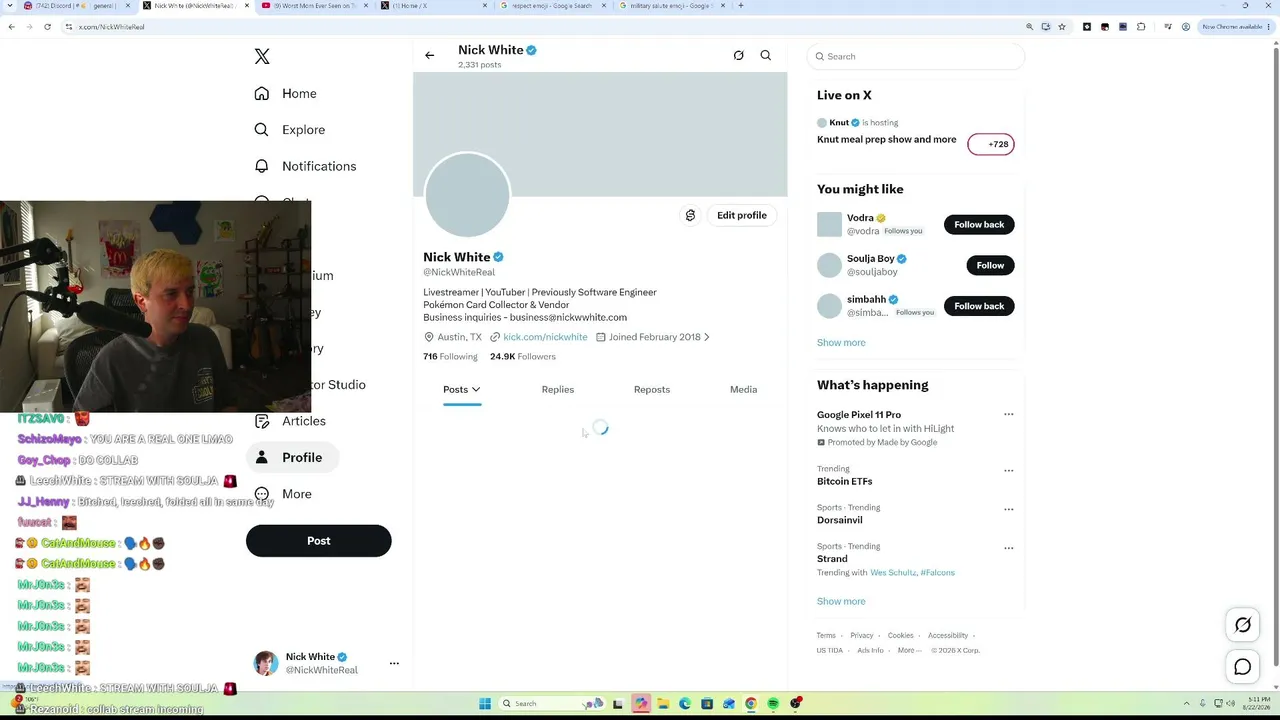Click Show more under You might like
This screenshot has height=720, width=1280.
(841, 343)
